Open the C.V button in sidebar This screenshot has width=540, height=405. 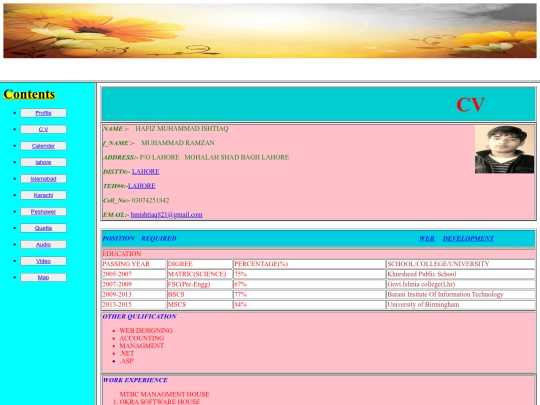(43, 129)
